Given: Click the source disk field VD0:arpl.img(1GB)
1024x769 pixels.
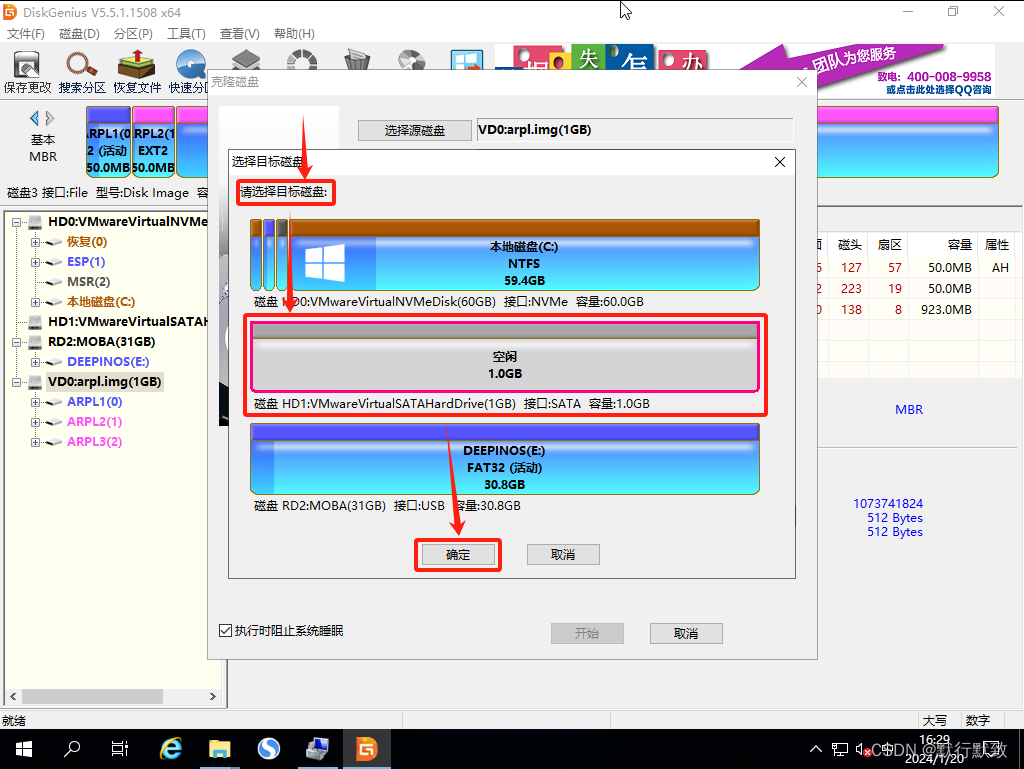Looking at the screenshot, I should tap(635, 130).
